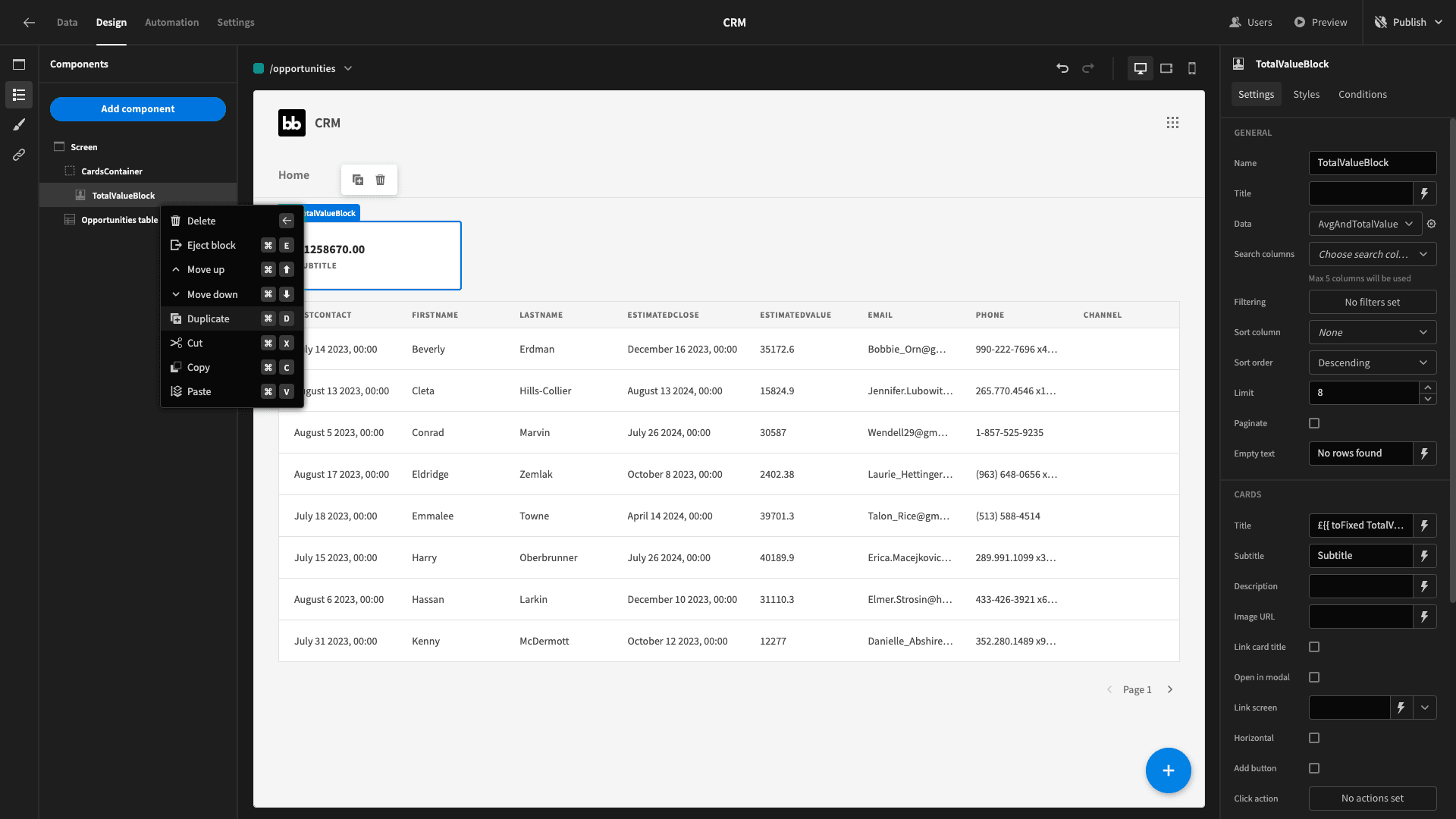Enable Open in modal checkbox
Viewport: 1456px width, 819px height.
click(x=1314, y=677)
